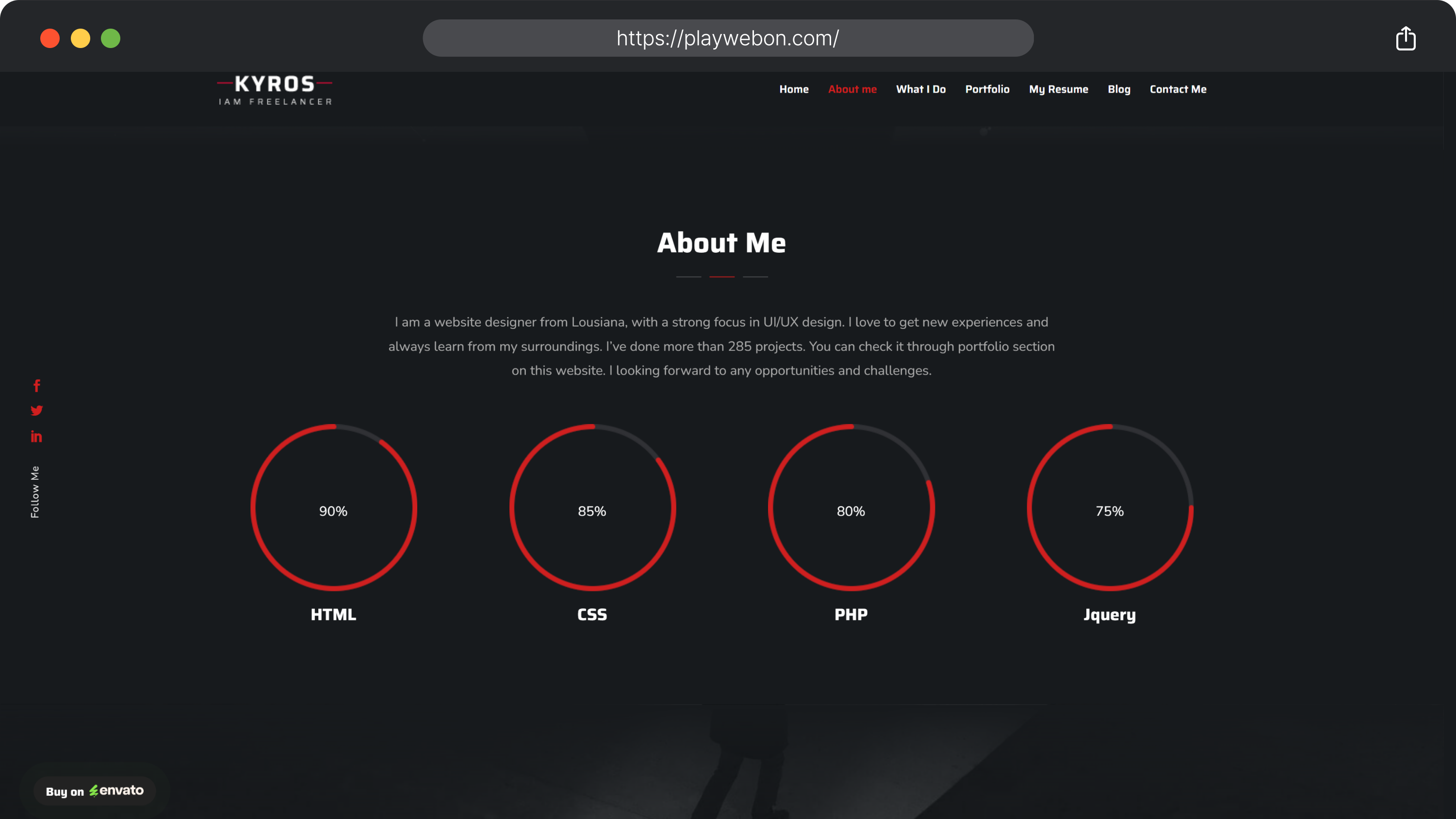Click the green maximize window dot
1456x819 pixels.
(111, 38)
